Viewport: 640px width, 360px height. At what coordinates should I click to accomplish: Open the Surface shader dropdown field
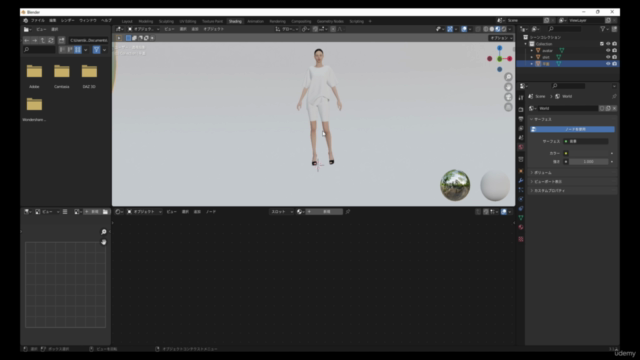(x=586, y=141)
